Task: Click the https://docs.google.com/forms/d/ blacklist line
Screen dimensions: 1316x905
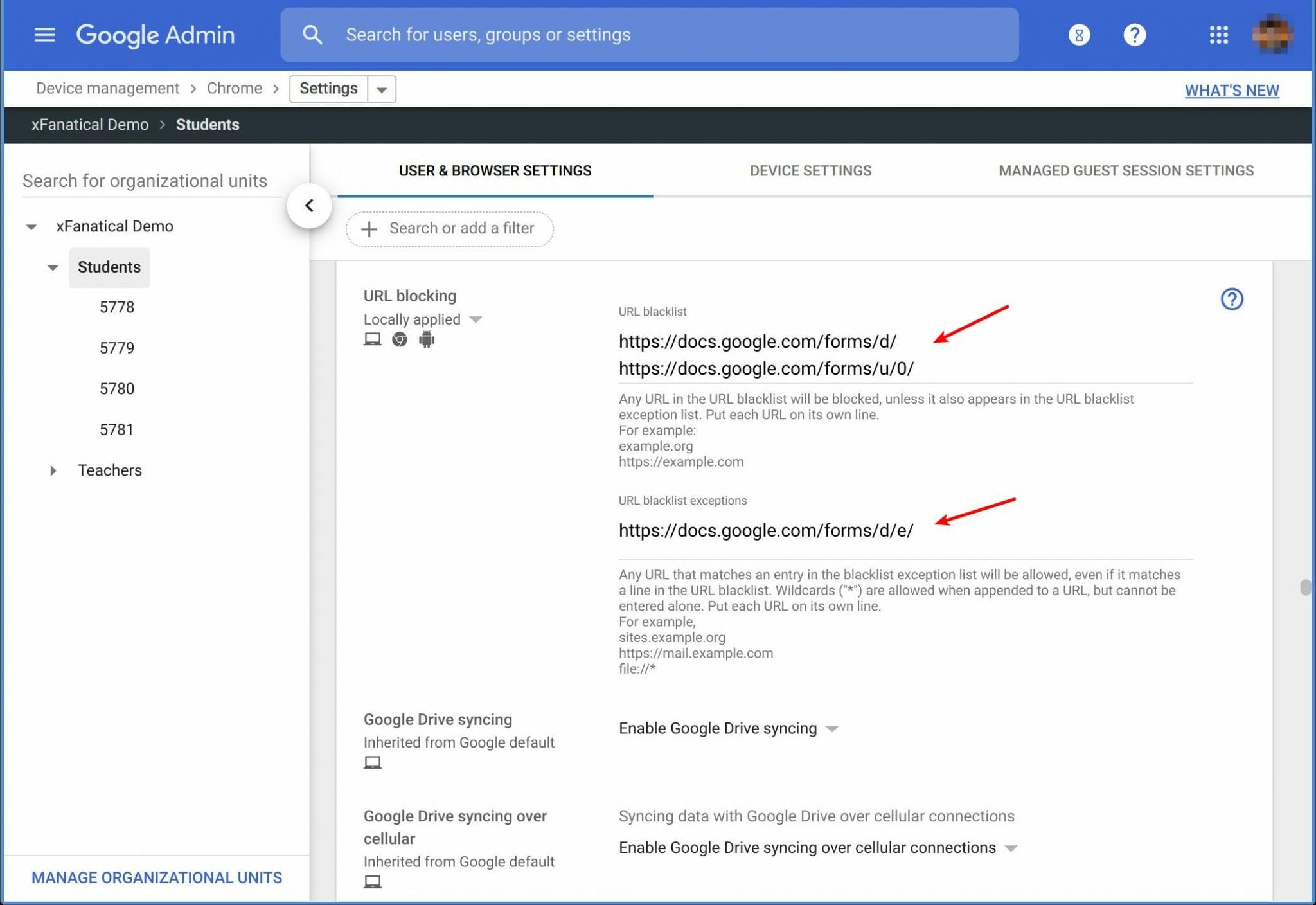Action: point(757,341)
